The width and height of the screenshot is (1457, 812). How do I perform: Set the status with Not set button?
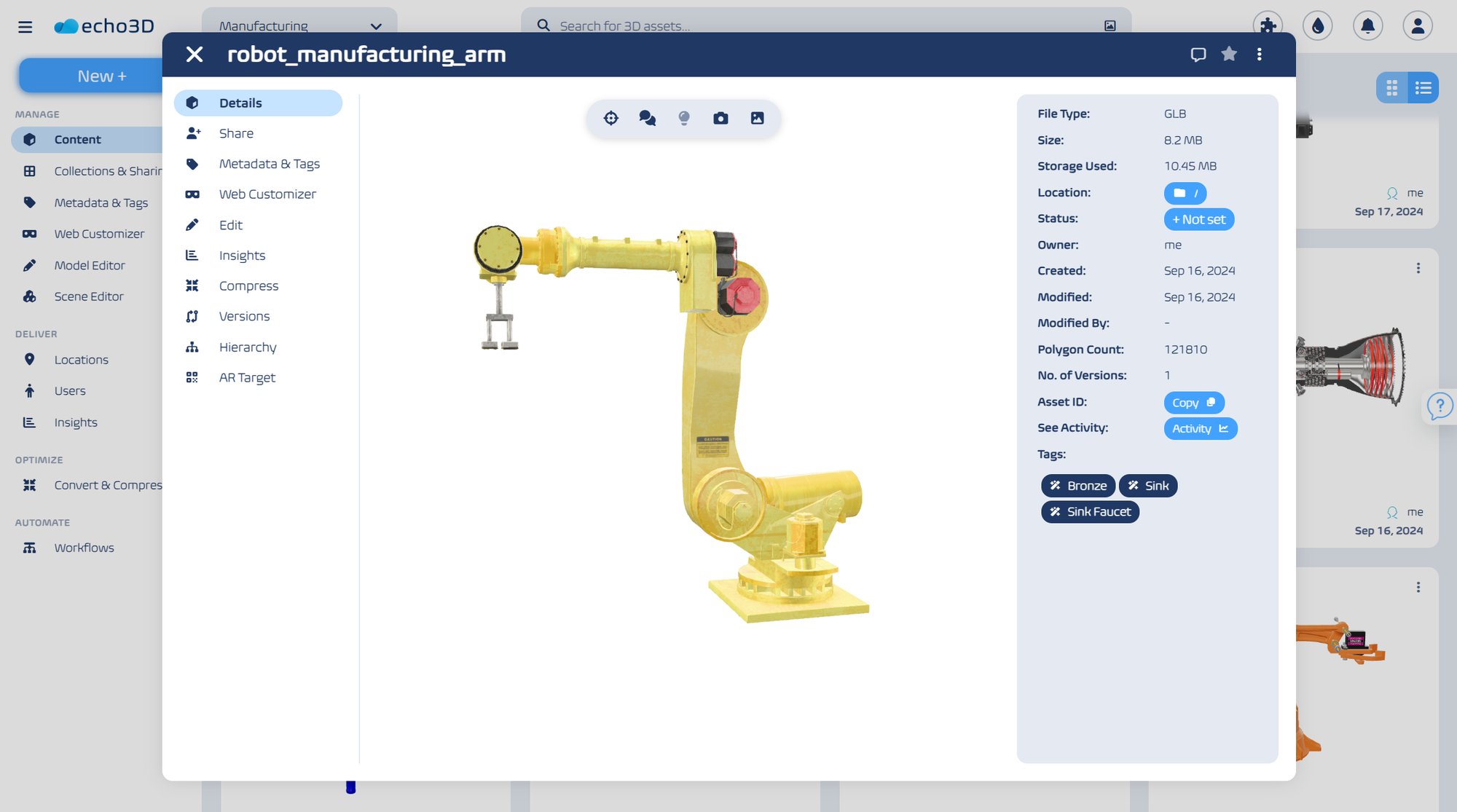pyautogui.click(x=1198, y=219)
